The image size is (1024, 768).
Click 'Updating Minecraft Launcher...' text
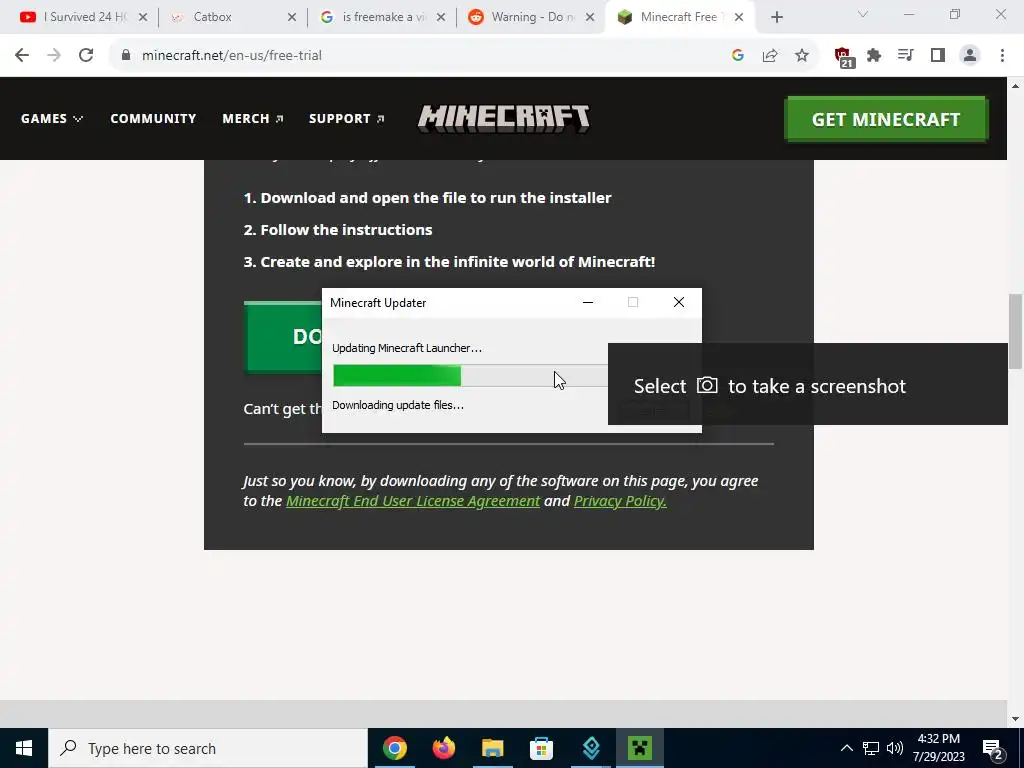pos(407,348)
